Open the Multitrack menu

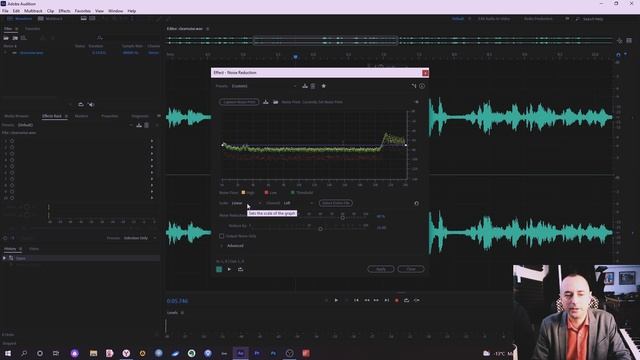pos(33,11)
